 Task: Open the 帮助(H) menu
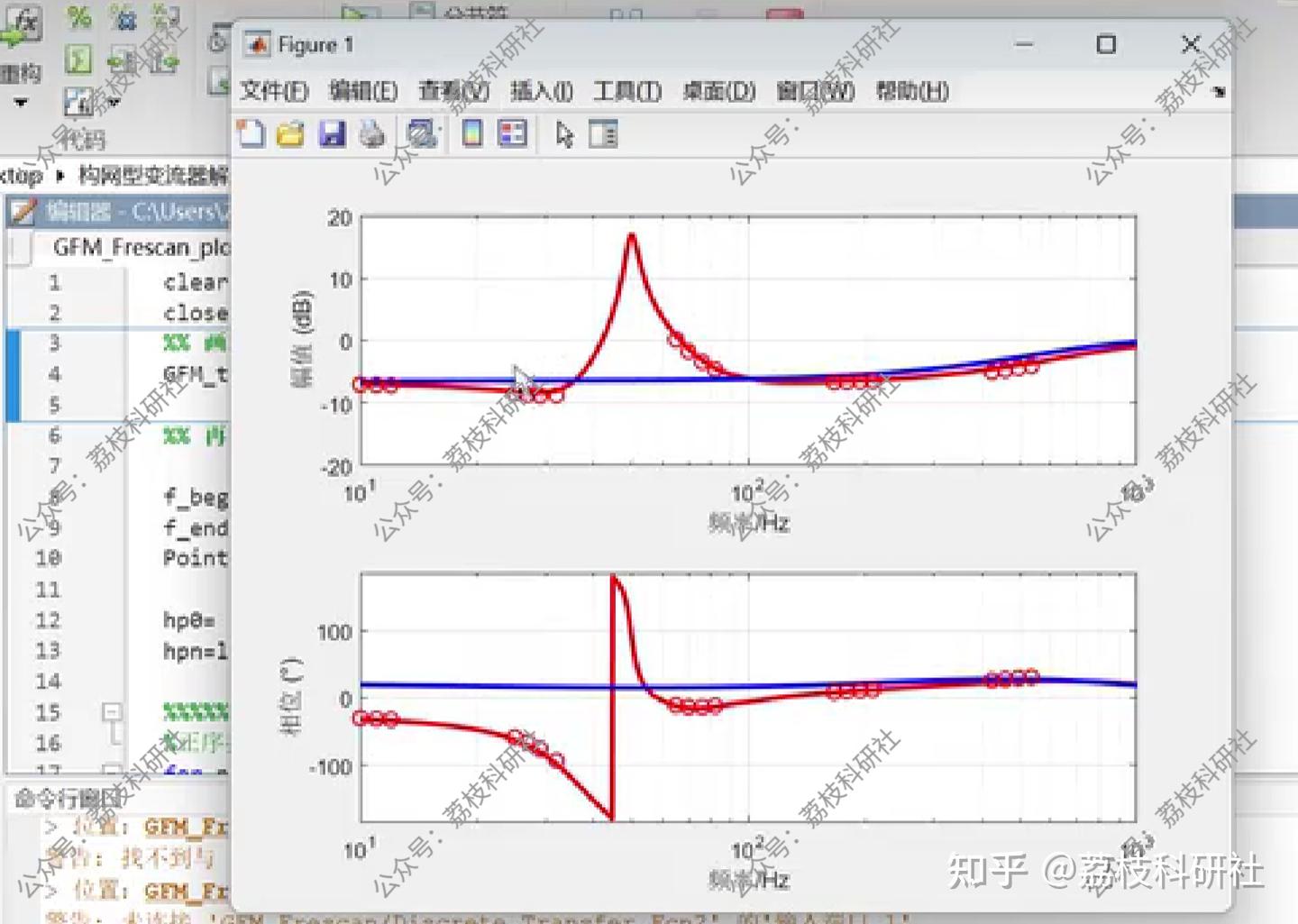pyautogui.click(x=912, y=91)
